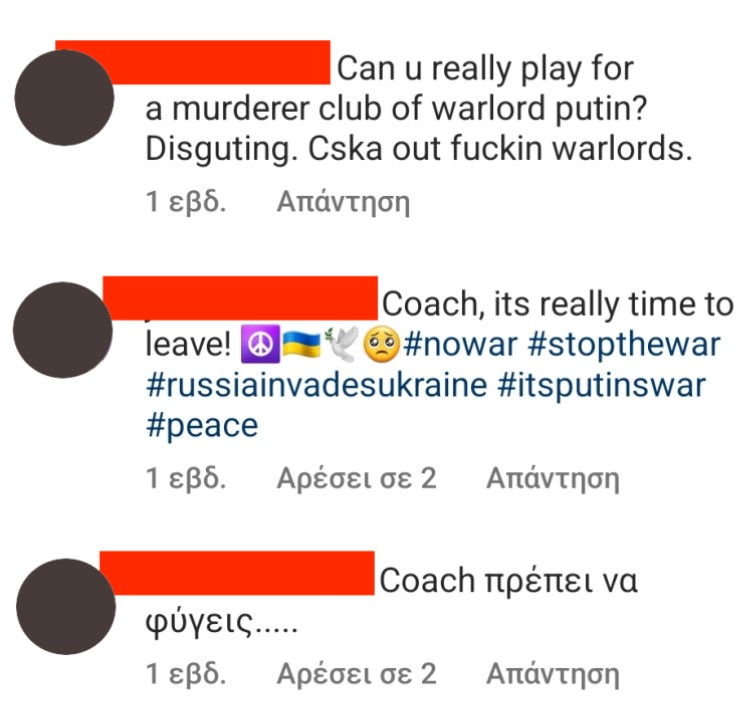
Task: Follow the #russiainvadesukraine hashtag link
Action: point(317,385)
